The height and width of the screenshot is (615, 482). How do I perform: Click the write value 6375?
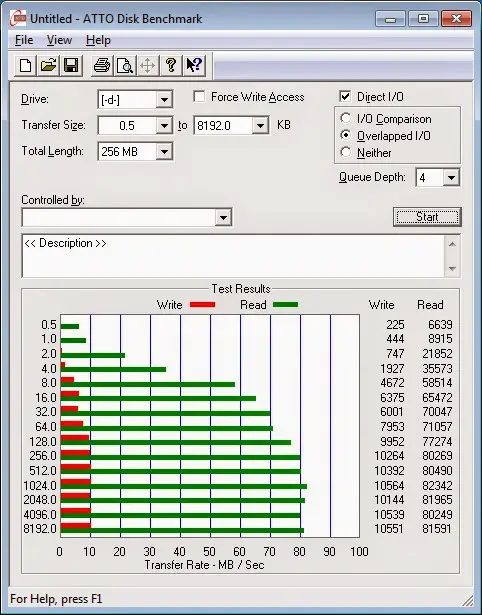click(x=392, y=397)
